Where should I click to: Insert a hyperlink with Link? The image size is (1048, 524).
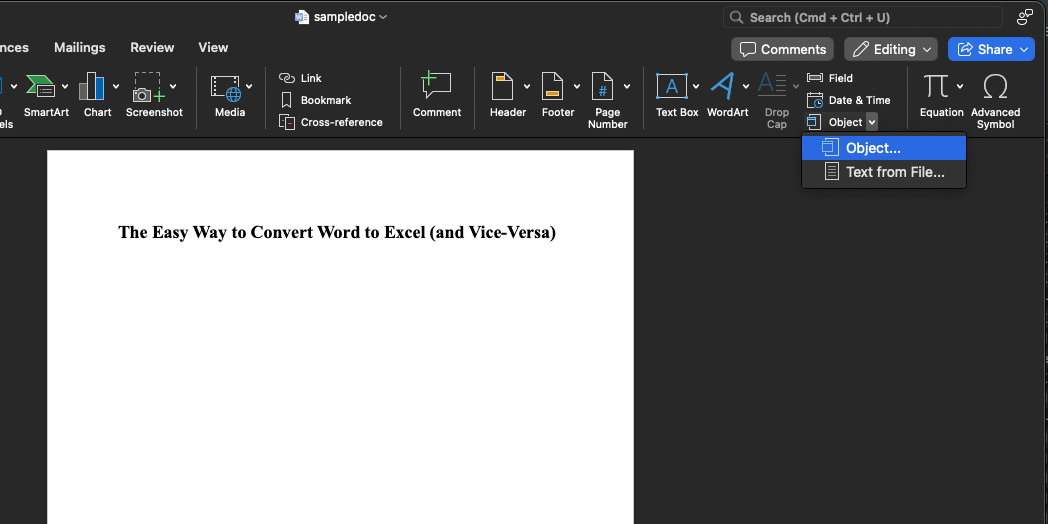300,78
